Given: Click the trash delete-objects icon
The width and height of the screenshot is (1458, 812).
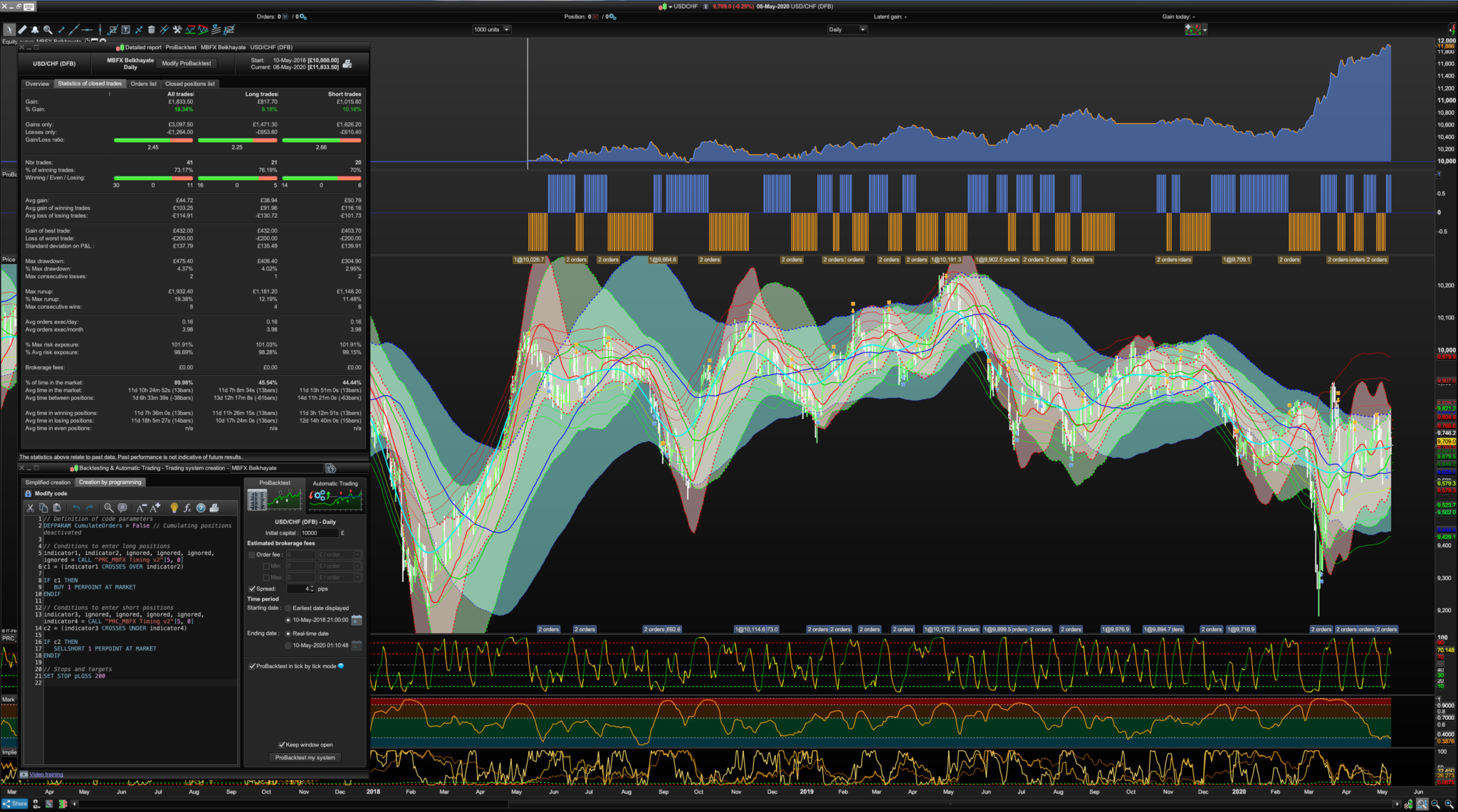Looking at the screenshot, I should 151,30.
